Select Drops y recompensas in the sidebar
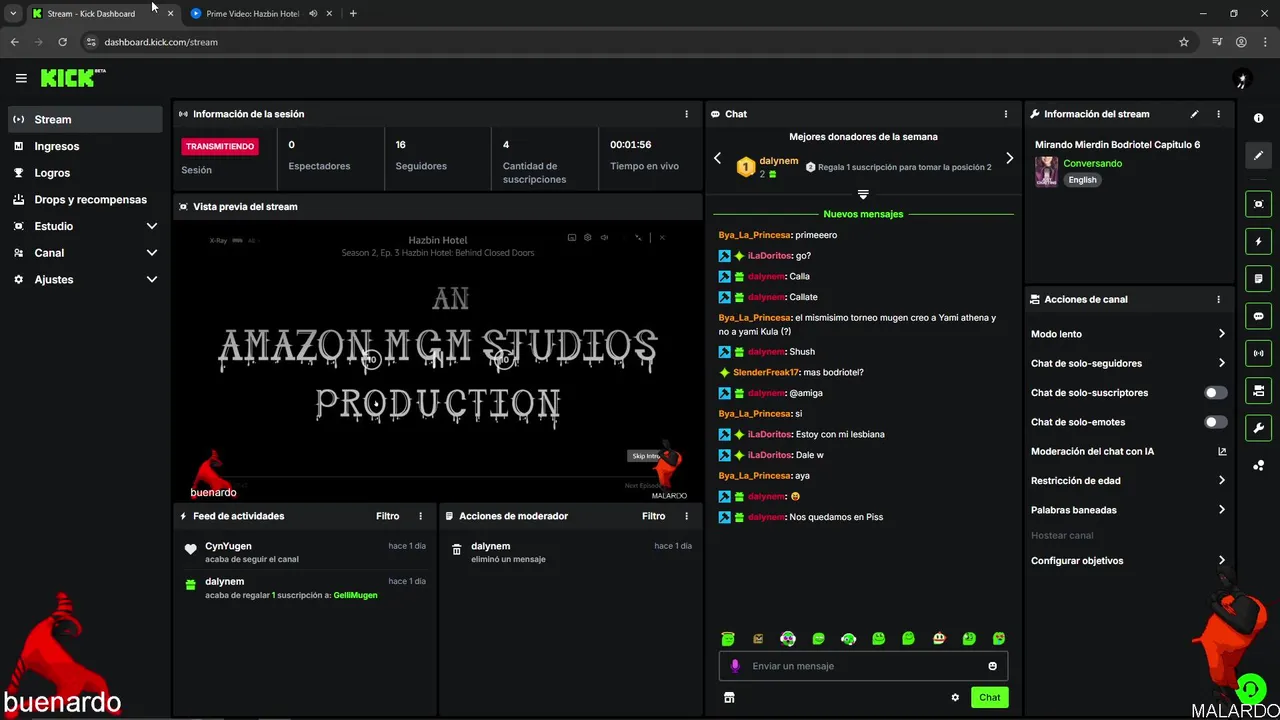This screenshot has height=720, width=1280. pyautogui.click(x=85, y=199)
